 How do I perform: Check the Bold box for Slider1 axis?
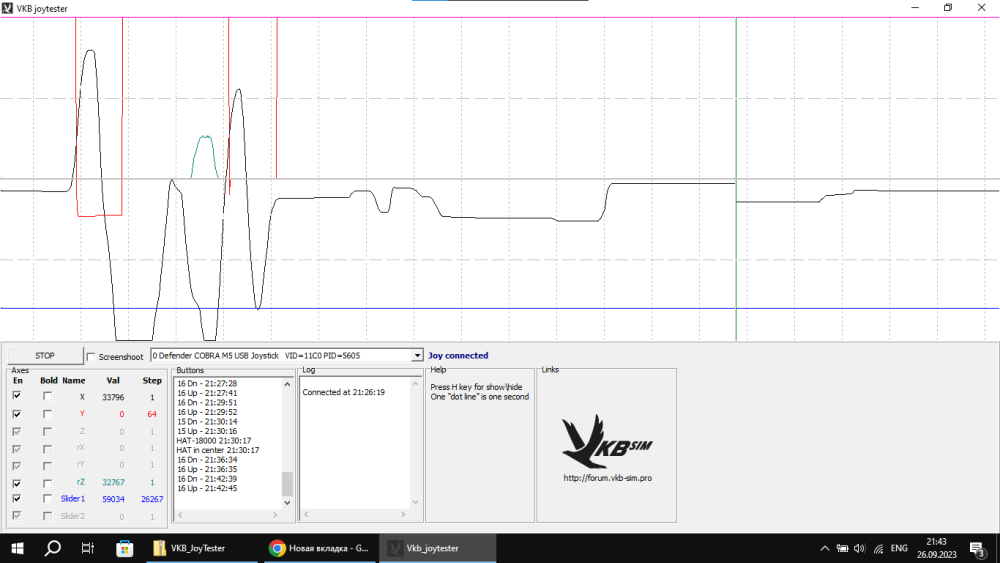tap(47, 499)
